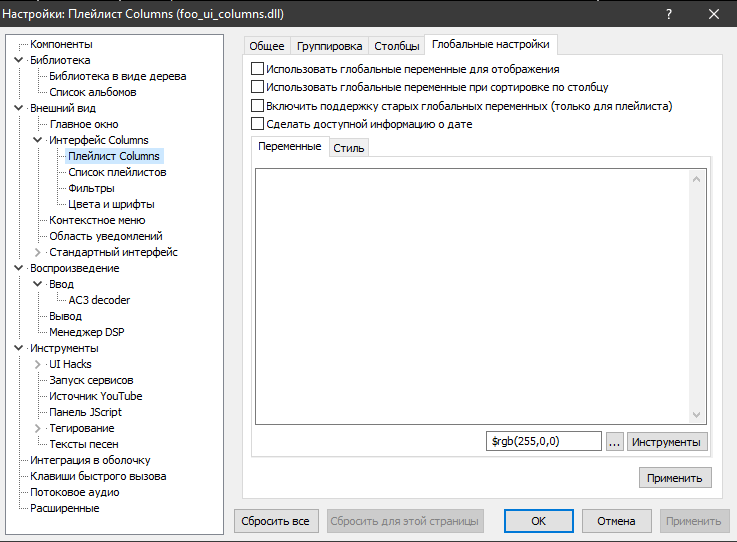Expand the Тегирование tree node
Viewport: 737px width, 542px height.
click(38, 428)
